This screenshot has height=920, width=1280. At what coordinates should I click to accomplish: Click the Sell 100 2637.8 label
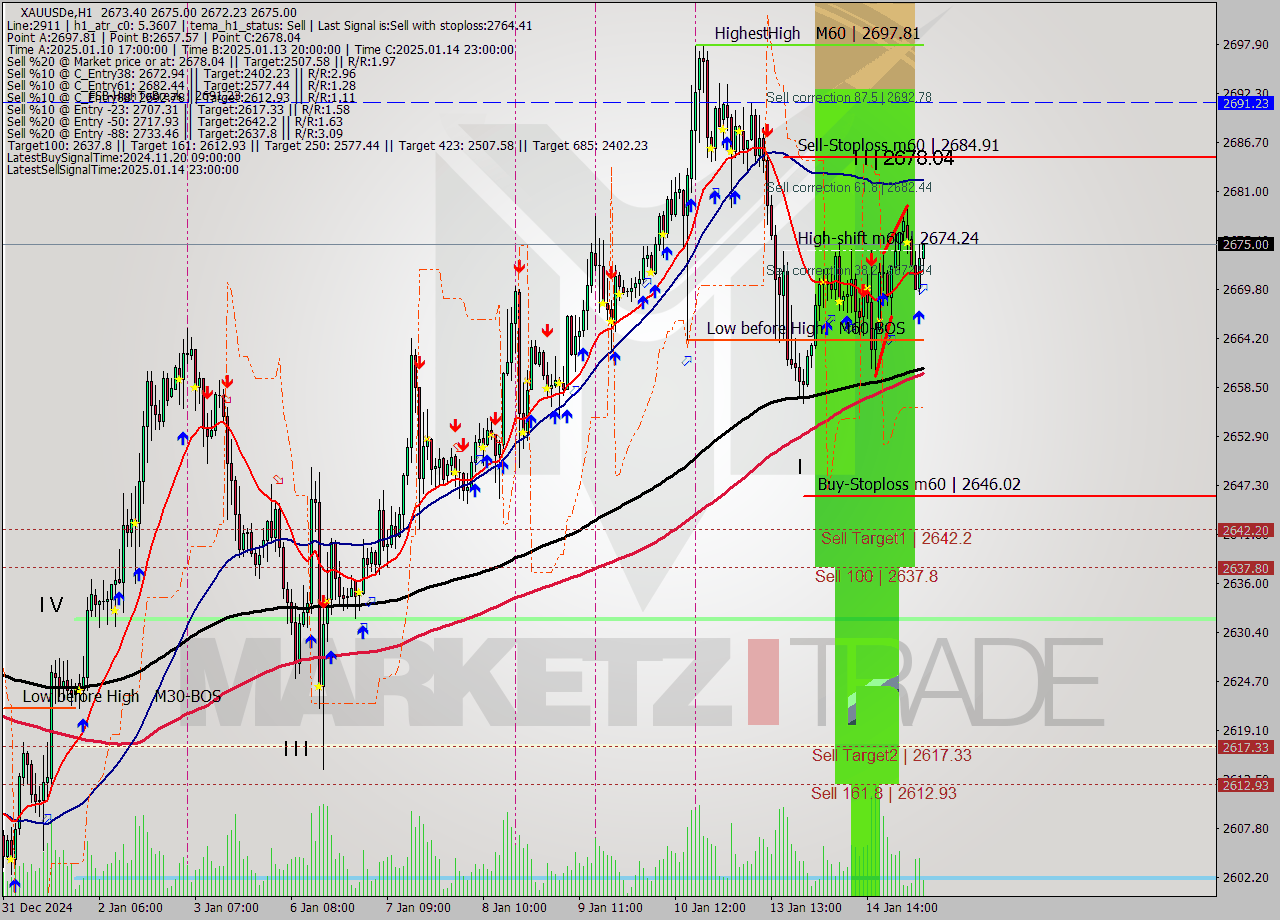coord(876,576)
